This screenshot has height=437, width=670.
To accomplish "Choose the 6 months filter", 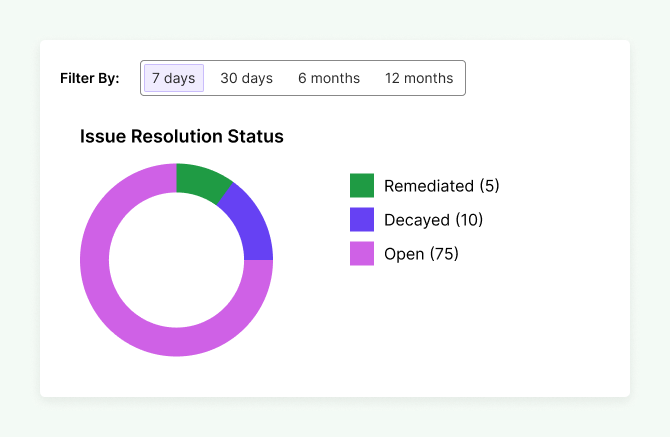I will (x=329, y=78).
